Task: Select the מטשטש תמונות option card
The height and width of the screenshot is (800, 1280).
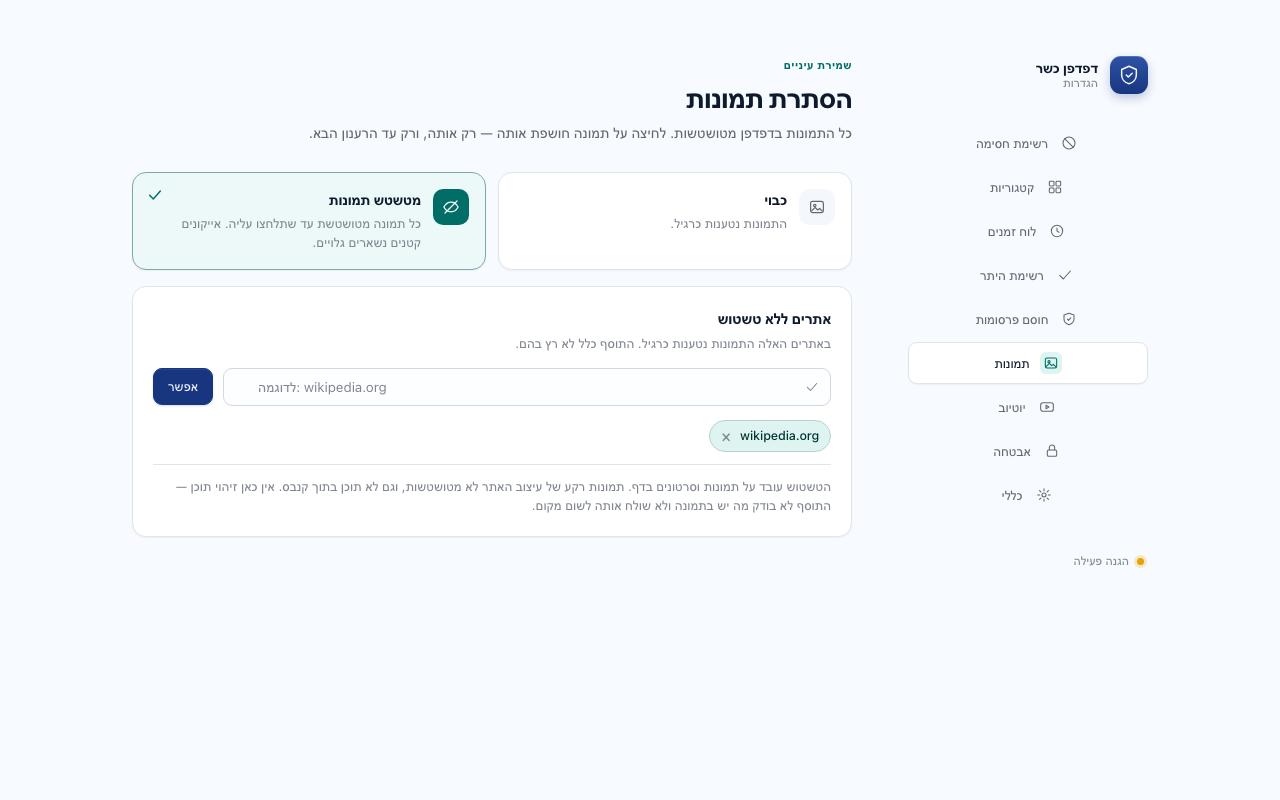Action: point(309,221)
